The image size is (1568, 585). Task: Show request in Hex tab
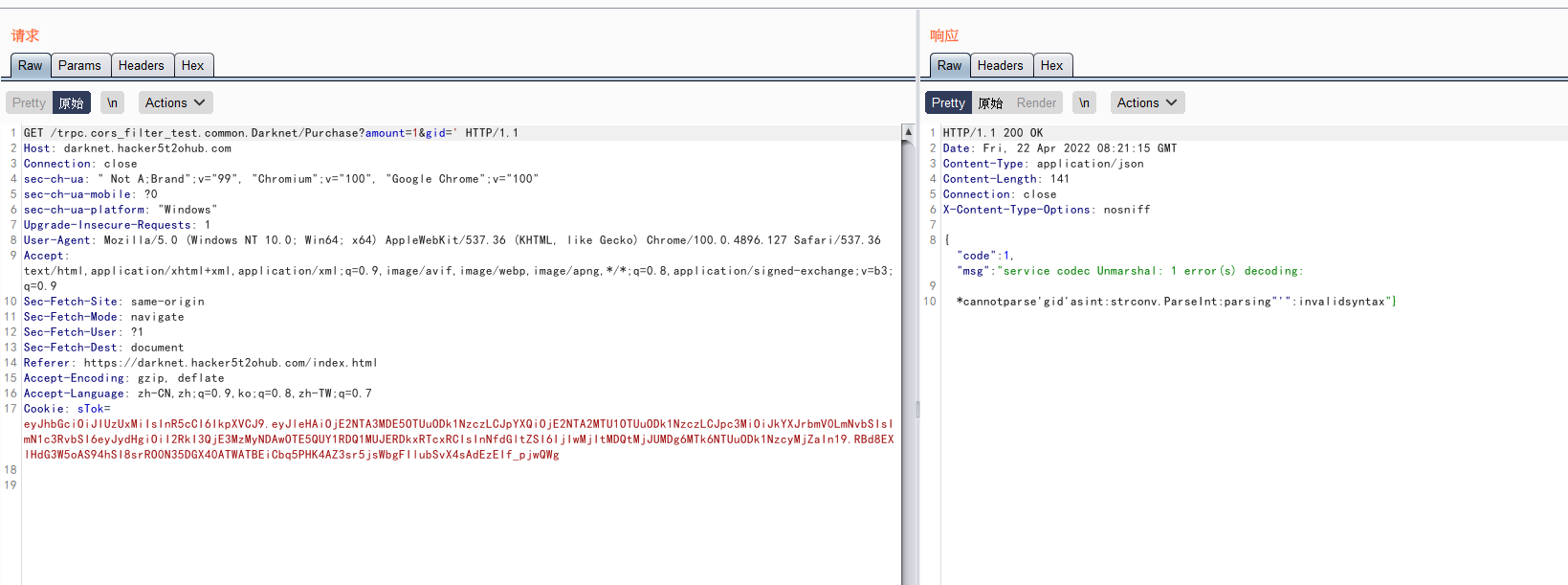192,65
